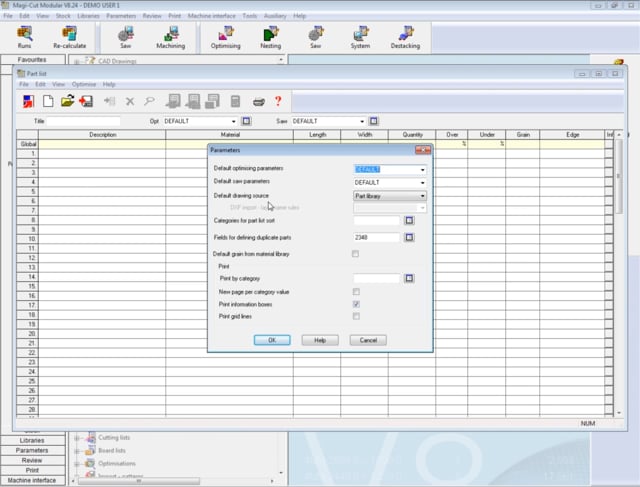The height and width of the screenshot is (487, 640).
Task: Select the Review sidebar button
Action: (x=32, y=460)
